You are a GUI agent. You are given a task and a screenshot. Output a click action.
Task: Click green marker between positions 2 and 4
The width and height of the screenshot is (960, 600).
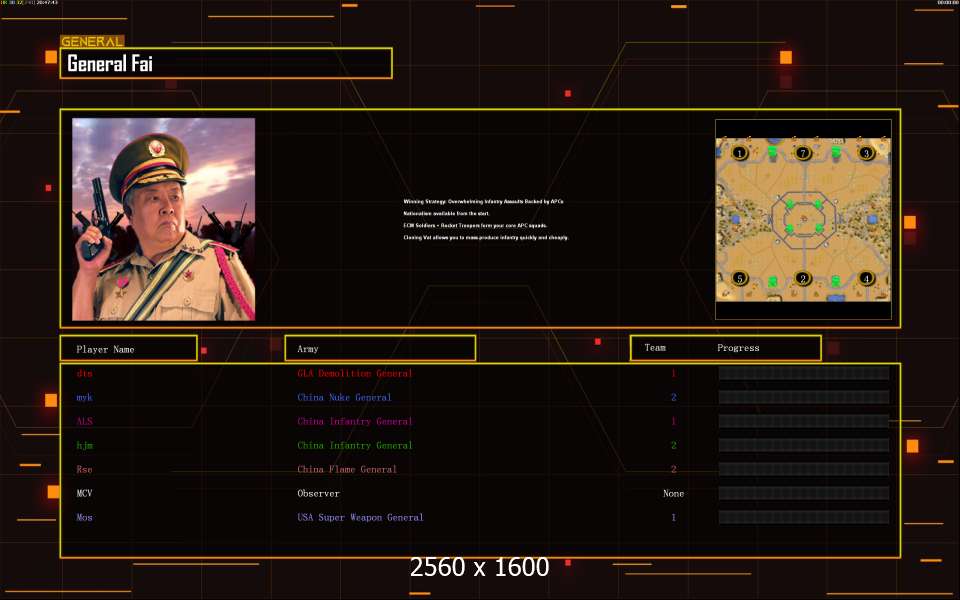tap(836, 282)
